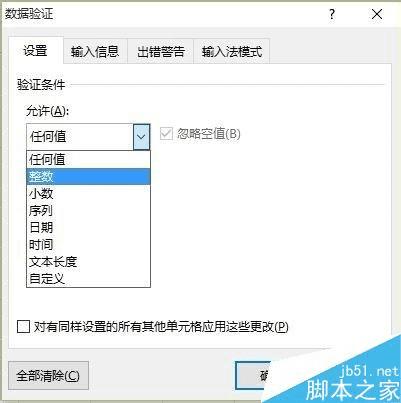Image resolution: width=401 pixels, height=403 pixels.
Task: Click the partially hidden 确定 button
Action: point(253,376)
